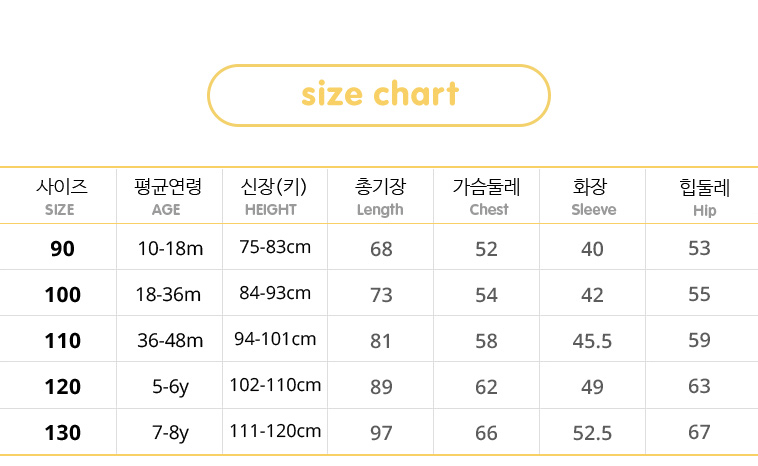Pick size 120 row label

[62, 387]
